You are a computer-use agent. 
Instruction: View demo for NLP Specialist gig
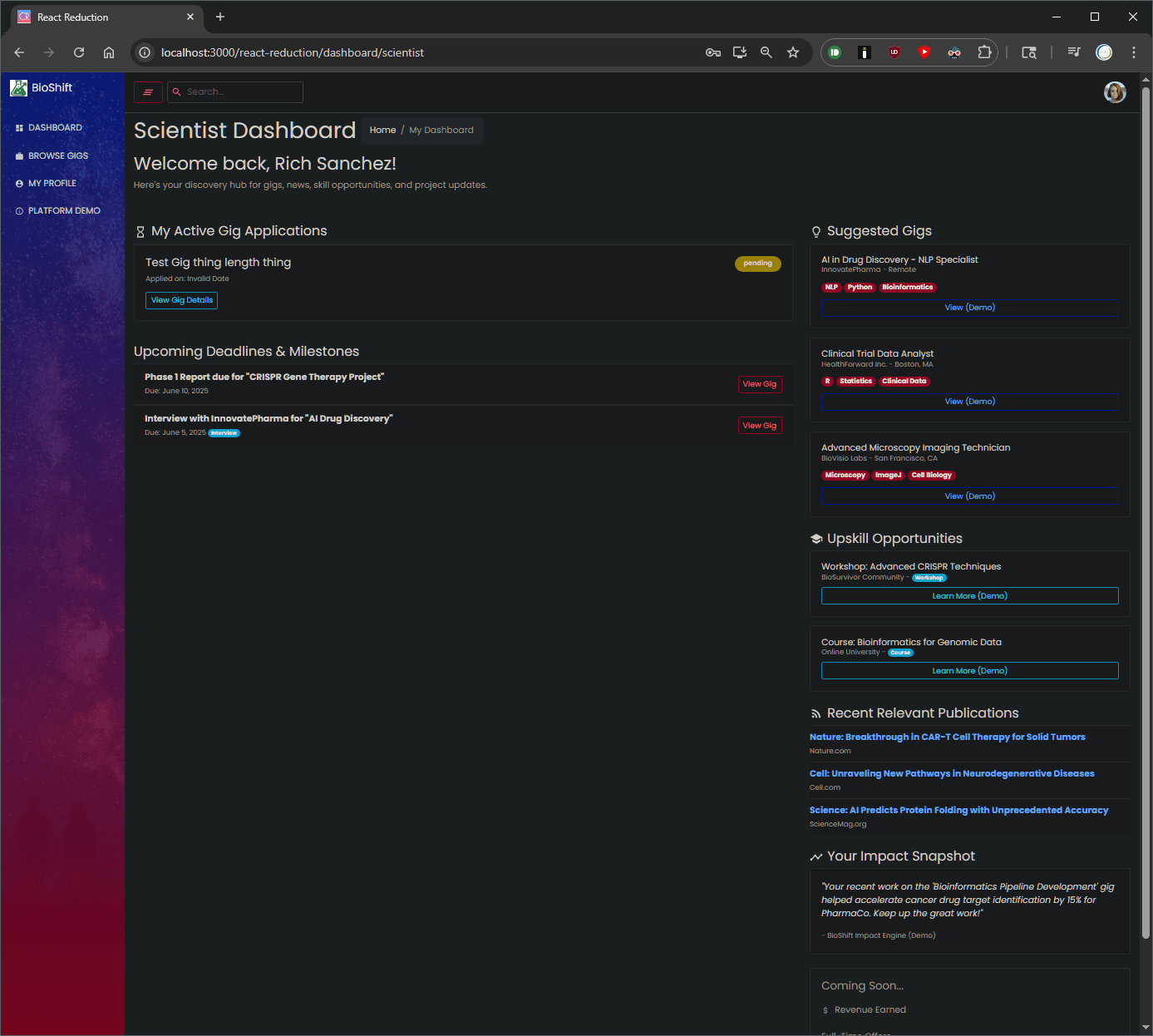969,308
